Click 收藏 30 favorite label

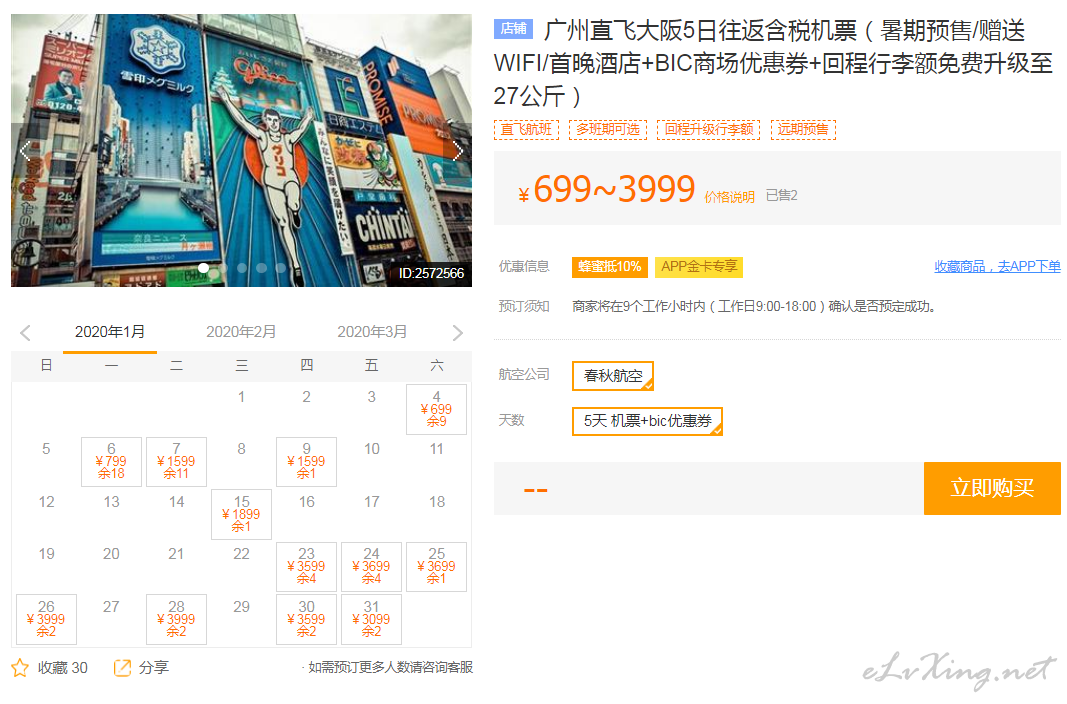click(63, 668)
